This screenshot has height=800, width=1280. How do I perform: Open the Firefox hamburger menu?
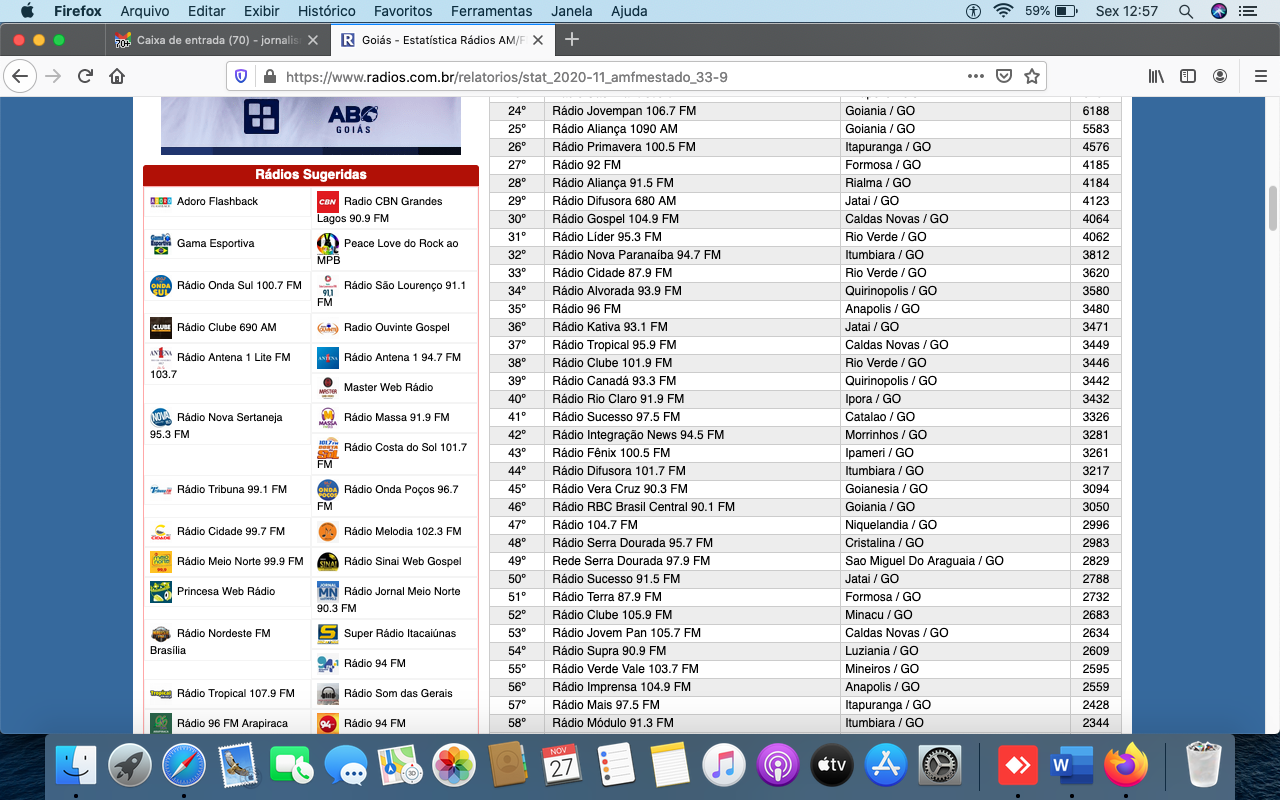tap(1260, 76)
